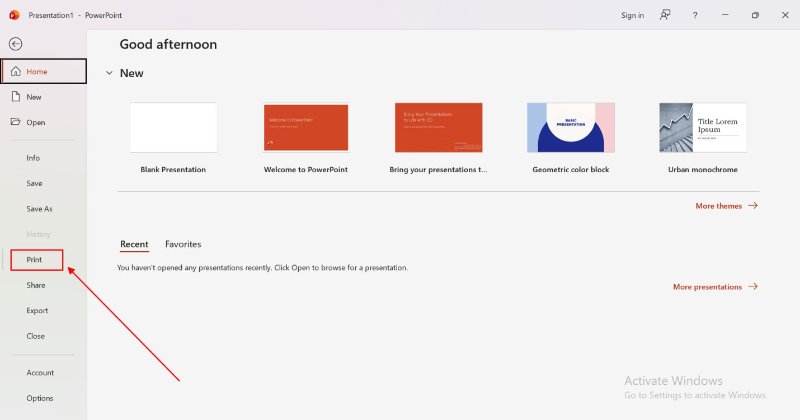Click the back arrow icon
This screenshot has width=800, height=420.
[15, 44]
